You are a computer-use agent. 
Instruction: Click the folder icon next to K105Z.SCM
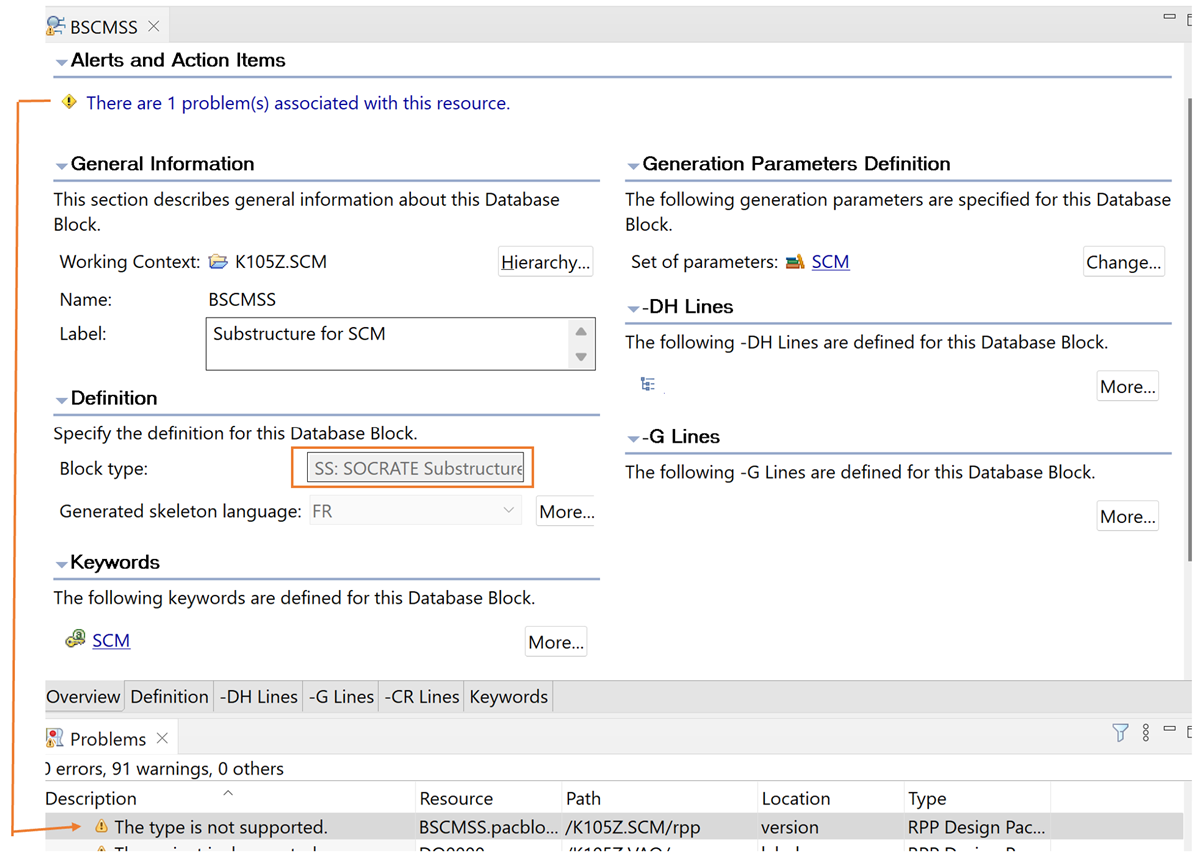pyautogui.click(x=219, y=261)
